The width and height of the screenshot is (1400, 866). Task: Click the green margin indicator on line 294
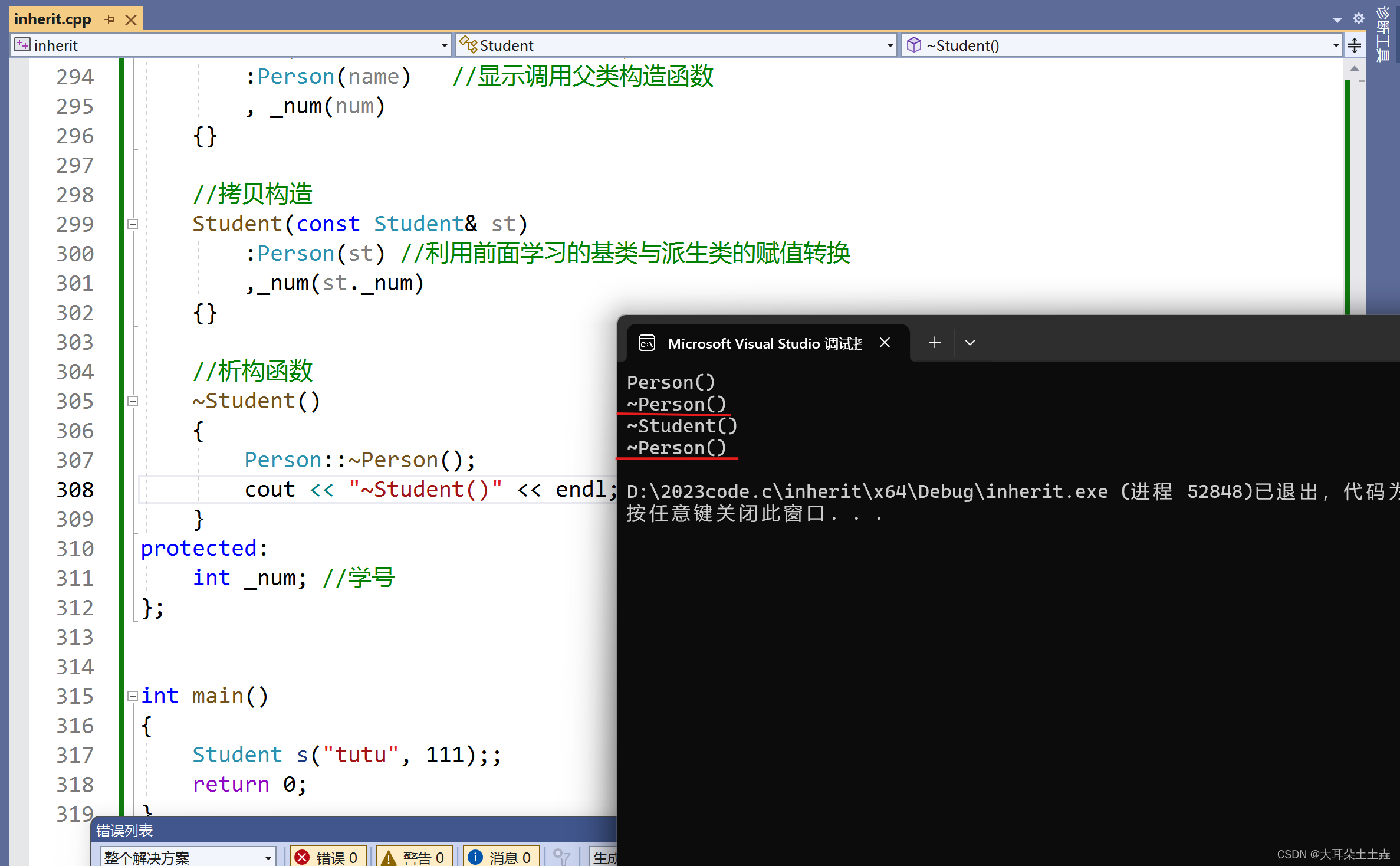(x=120, y=76)
